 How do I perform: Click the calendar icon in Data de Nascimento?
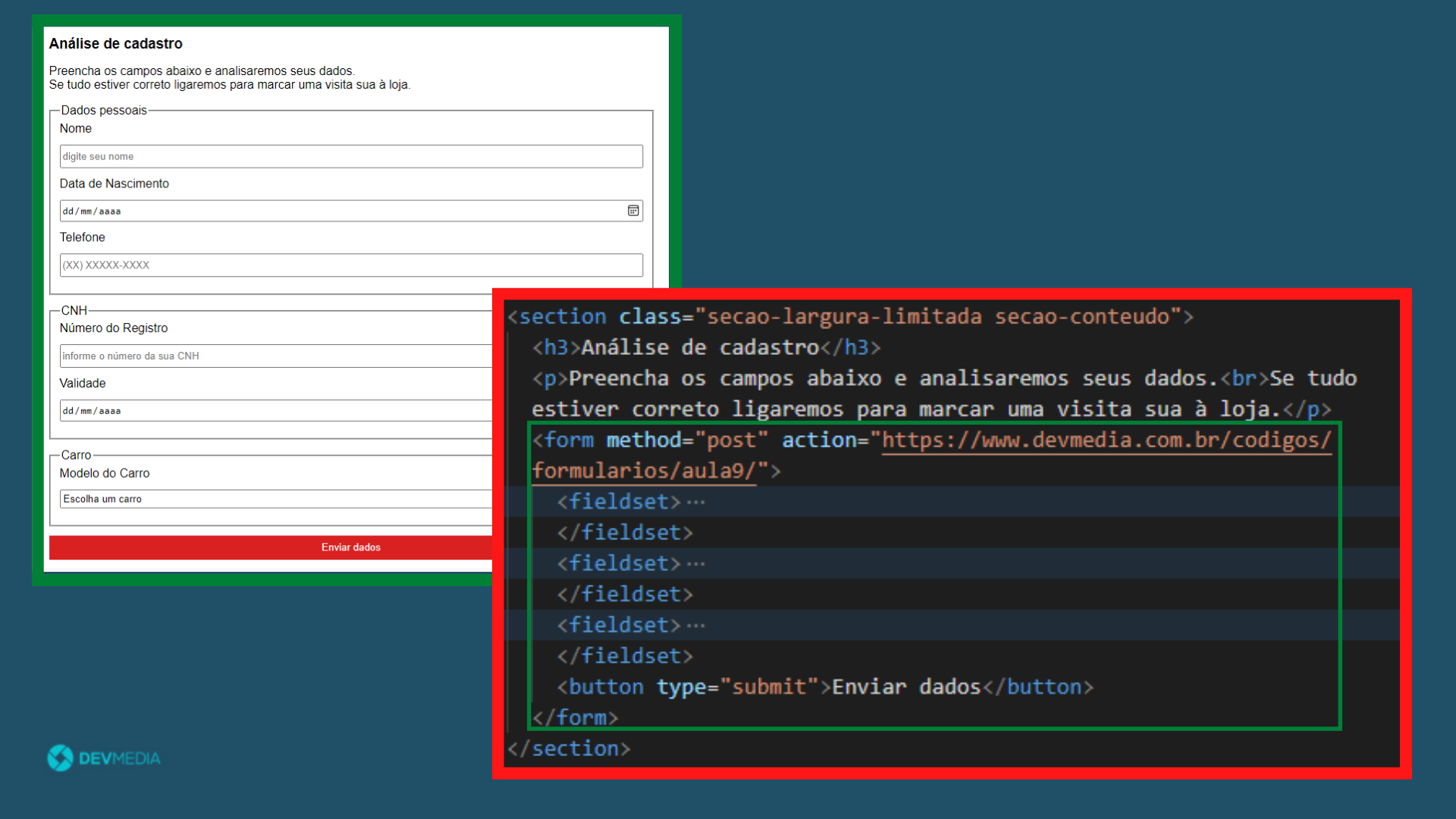point(633,211)
